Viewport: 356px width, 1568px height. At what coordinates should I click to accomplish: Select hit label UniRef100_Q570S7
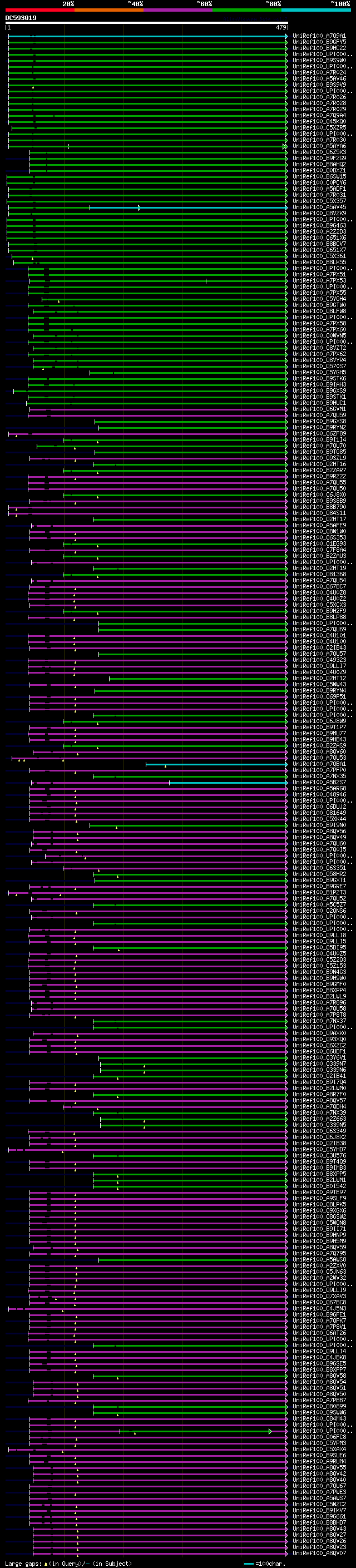click(x=319, y=367)
